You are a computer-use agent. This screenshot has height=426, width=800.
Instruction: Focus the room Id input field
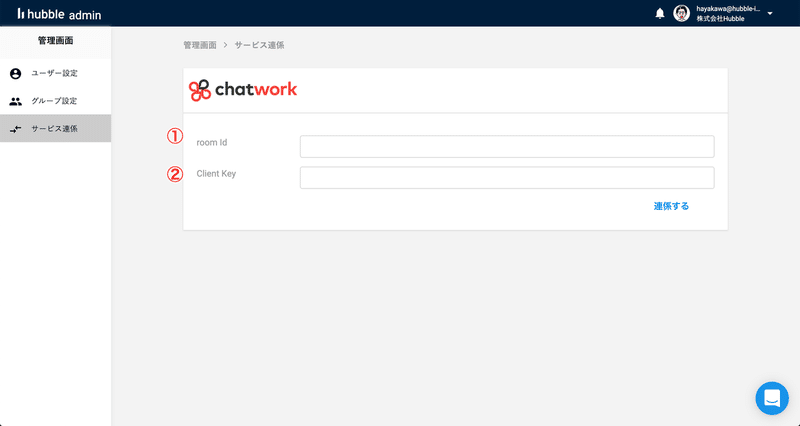pos(507,147)
